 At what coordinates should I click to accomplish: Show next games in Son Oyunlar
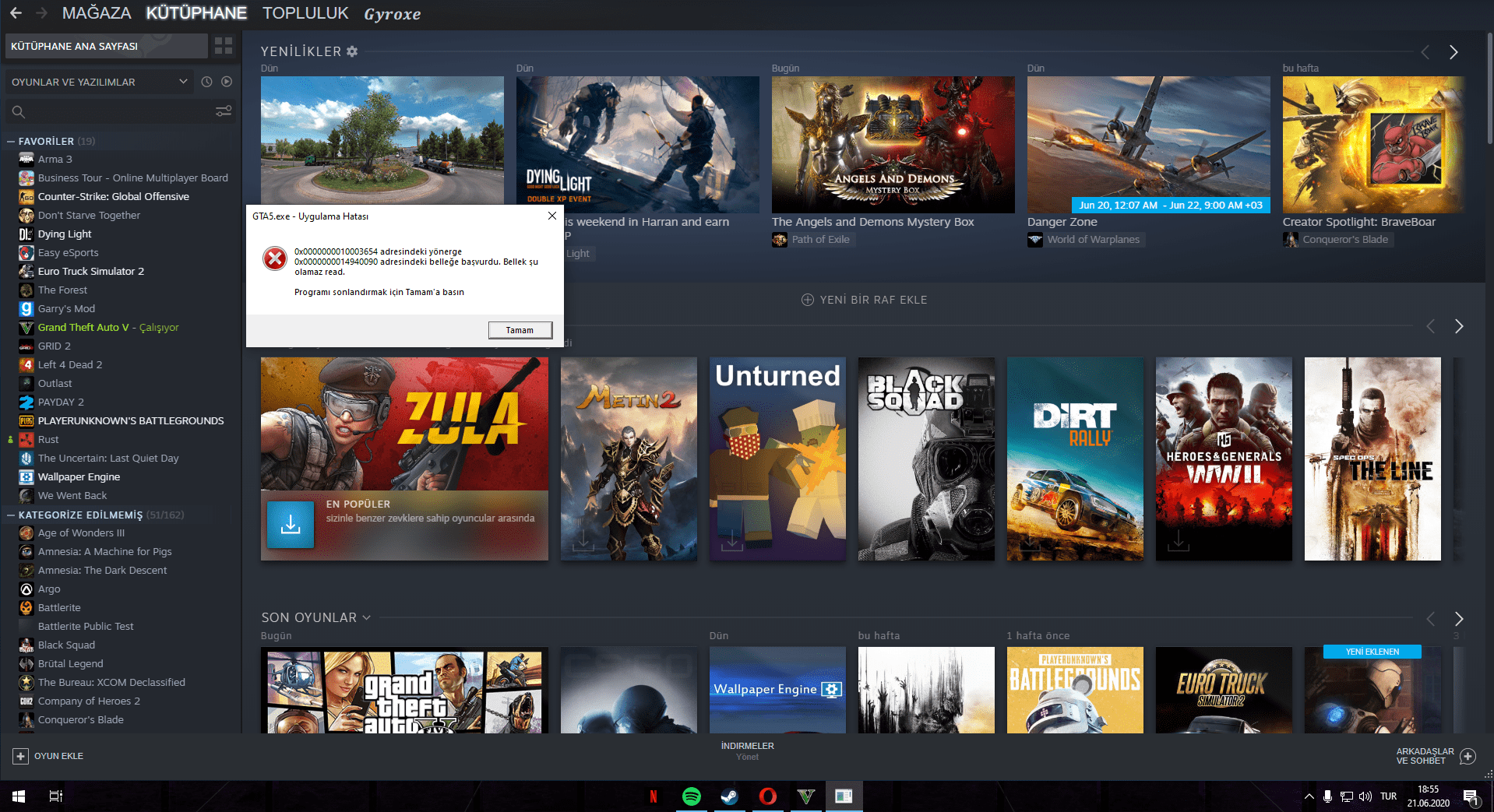click(x=1459, y=619)
